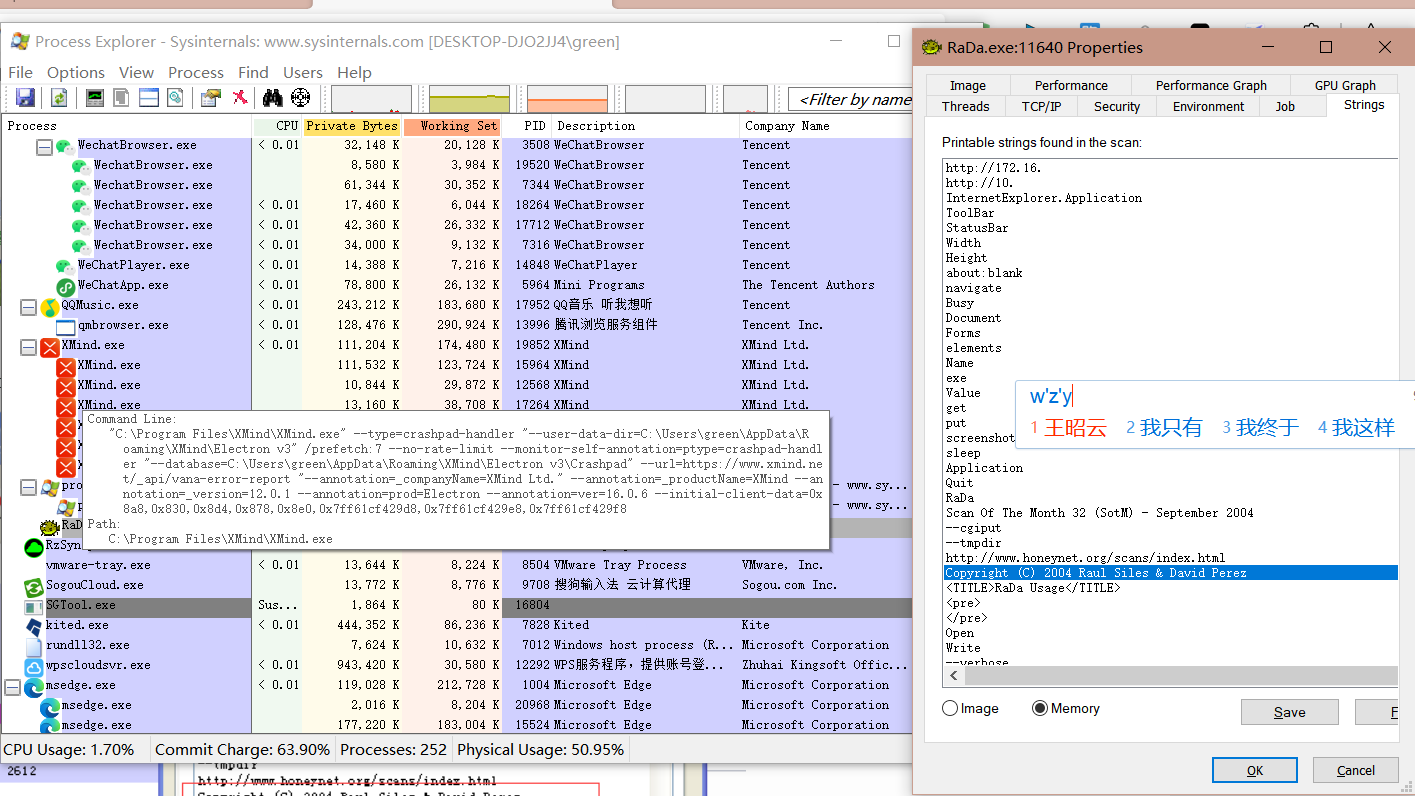1415x796 pixels.
Task: Toggle the Show Lower Pane toolbar icon
Action: (149, 97)
